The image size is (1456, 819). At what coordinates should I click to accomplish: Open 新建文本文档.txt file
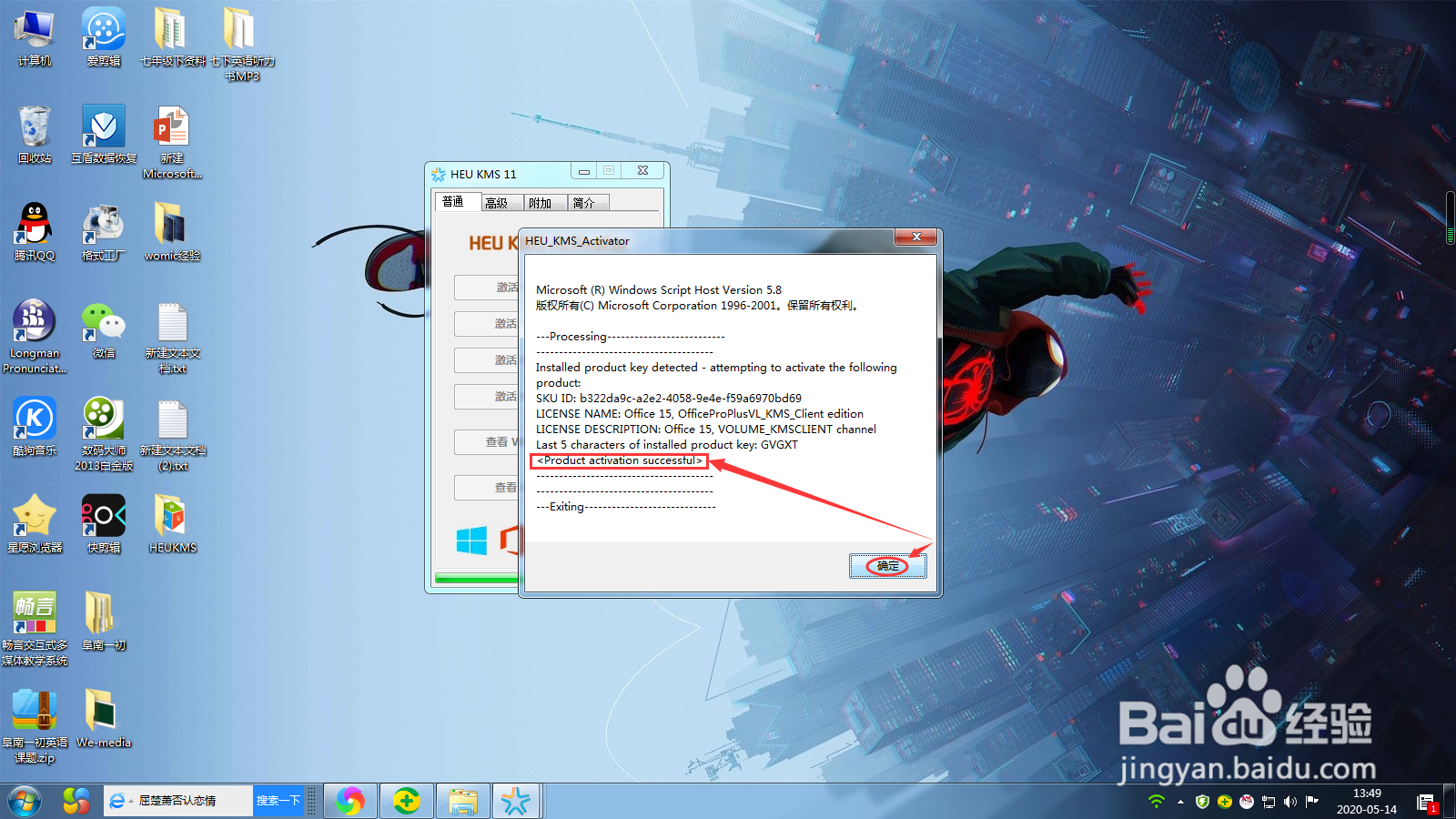click(x=173, y=337)
